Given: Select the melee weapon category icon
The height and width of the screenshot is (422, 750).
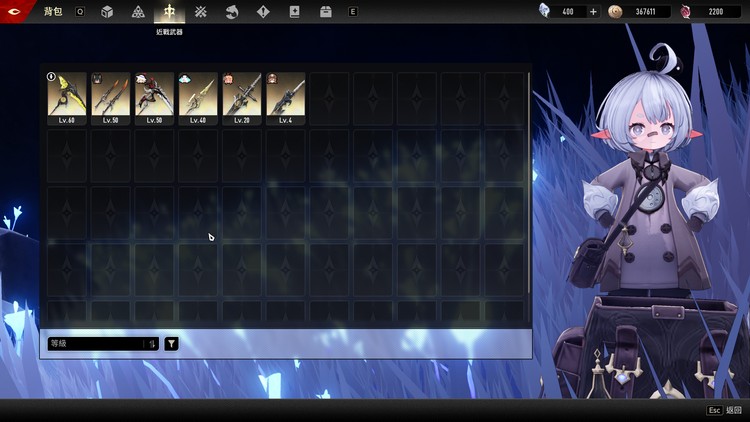Looking at the screenshot, I should (x=169, y=12).
